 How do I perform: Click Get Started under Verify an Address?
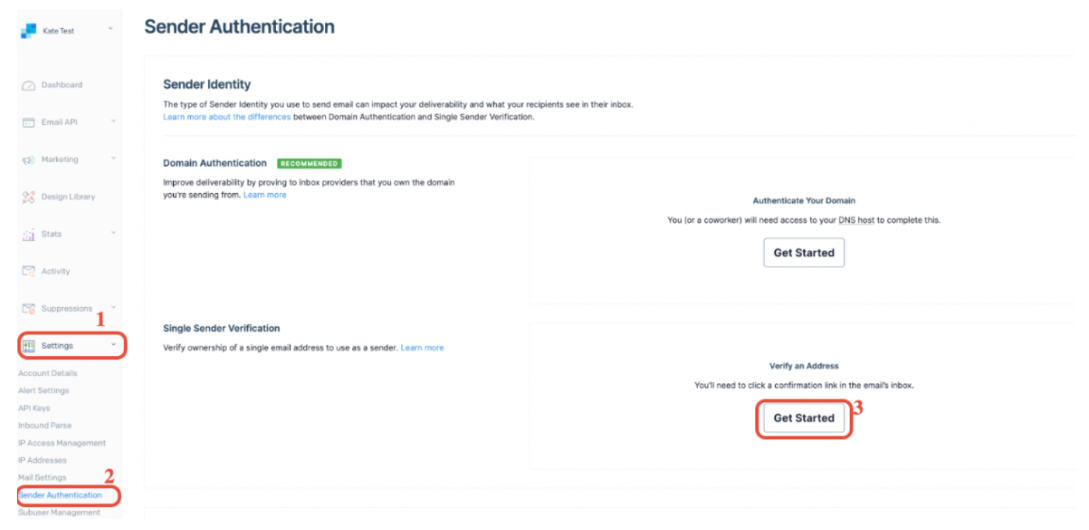click(x=803, y=418)
